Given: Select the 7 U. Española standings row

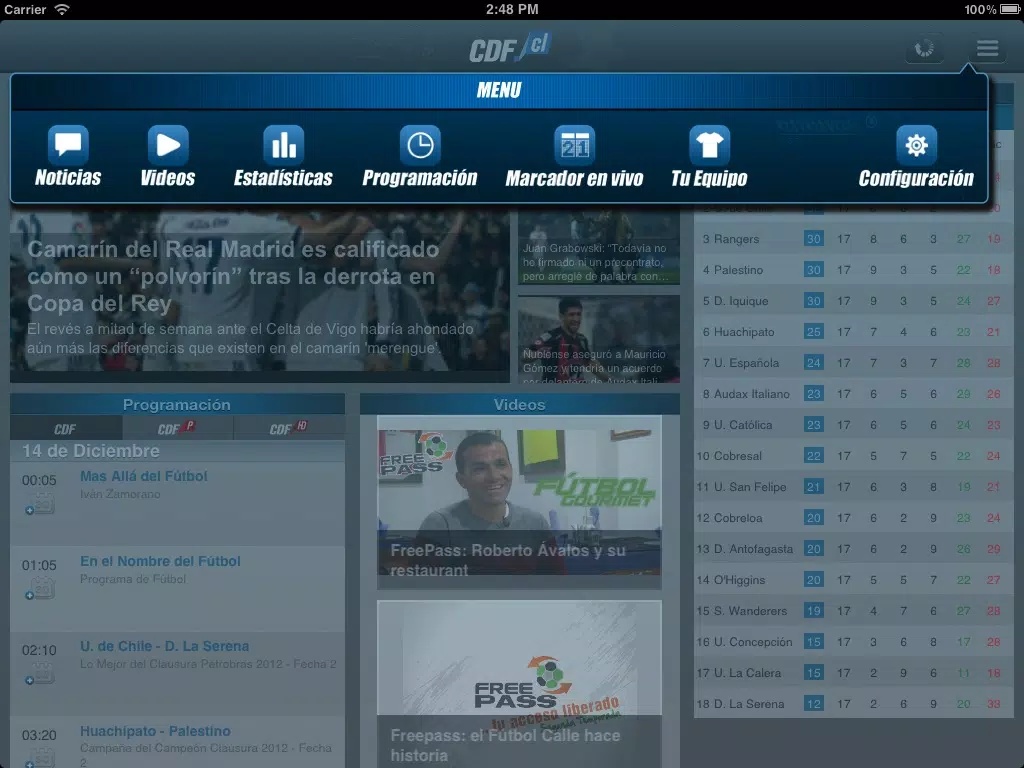Looking at the screenshot, I should (x=854, y=363).
